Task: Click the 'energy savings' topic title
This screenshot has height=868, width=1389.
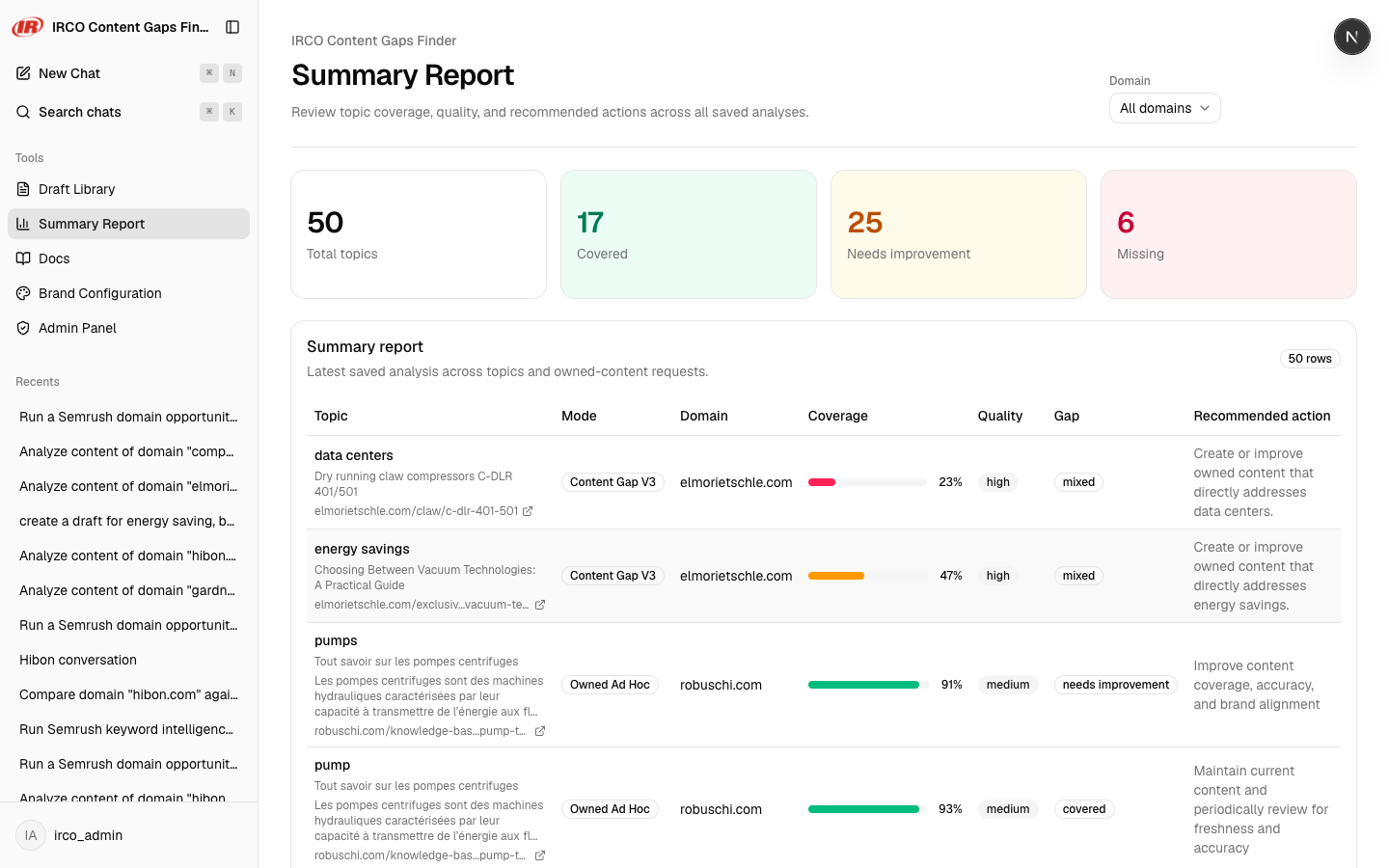Action: (x=362, y=549)
